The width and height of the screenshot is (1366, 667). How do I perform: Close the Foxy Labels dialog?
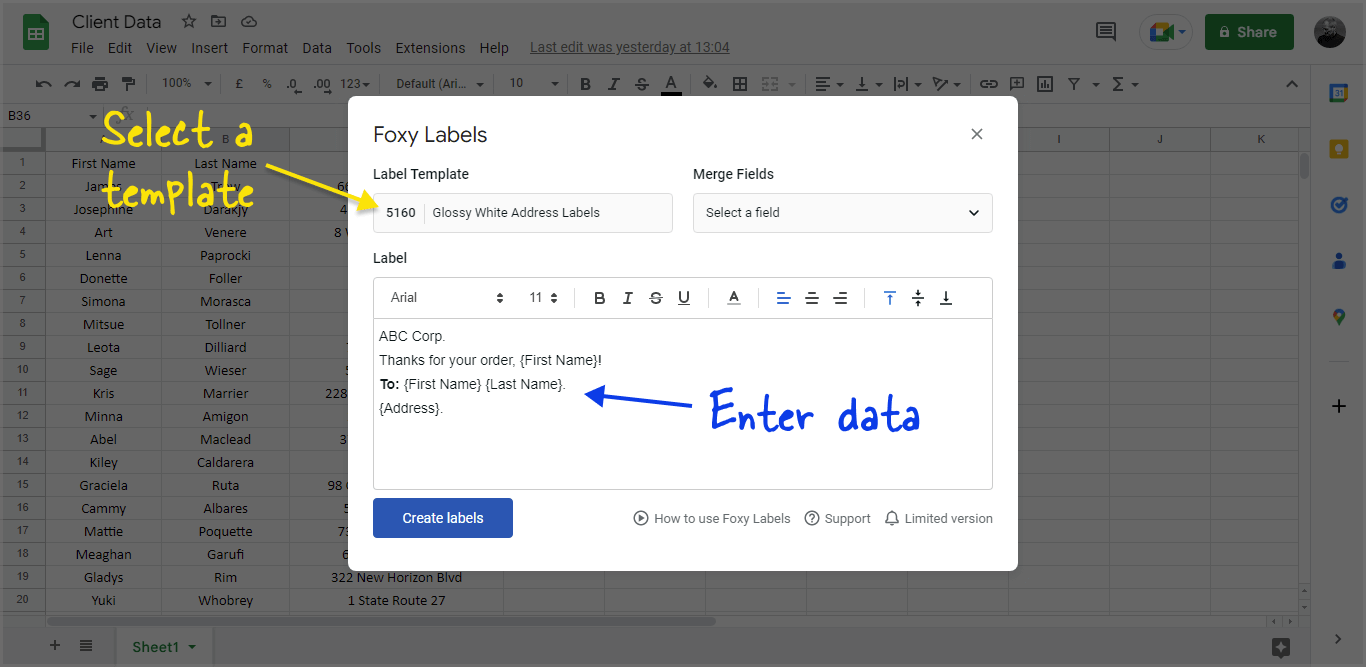[x=977, y=134]
